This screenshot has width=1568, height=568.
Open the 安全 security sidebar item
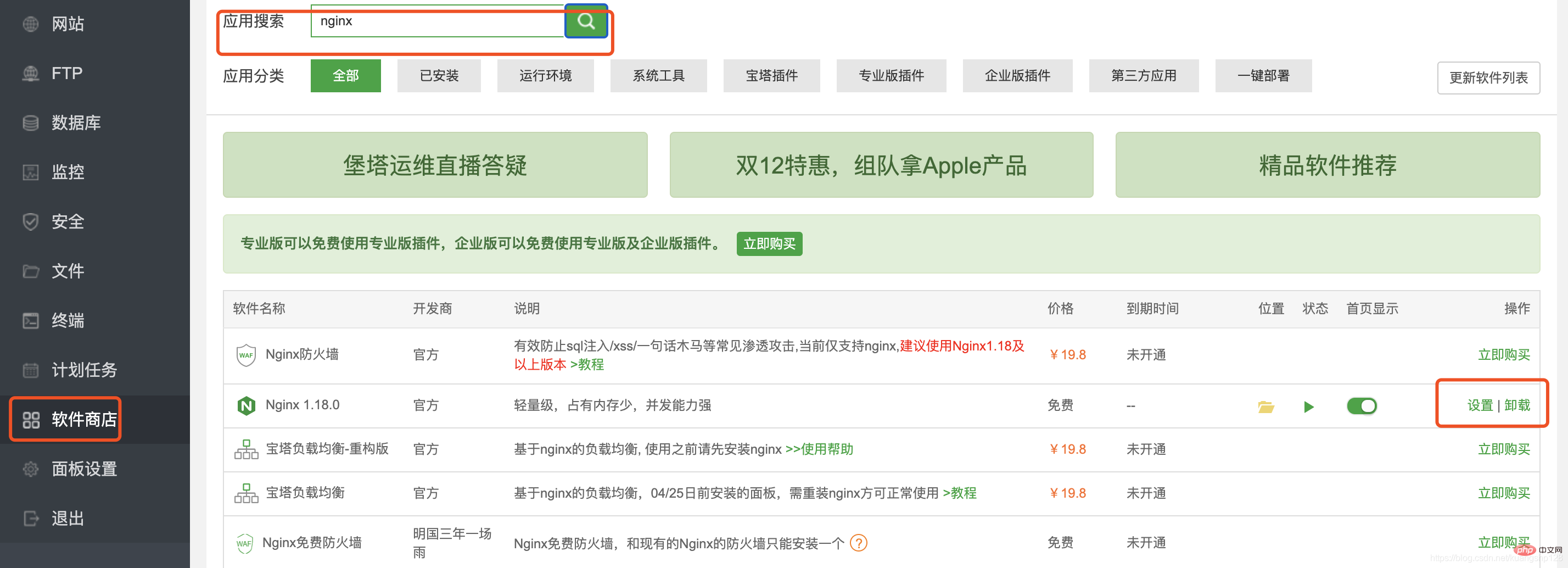tap(68, 221)
